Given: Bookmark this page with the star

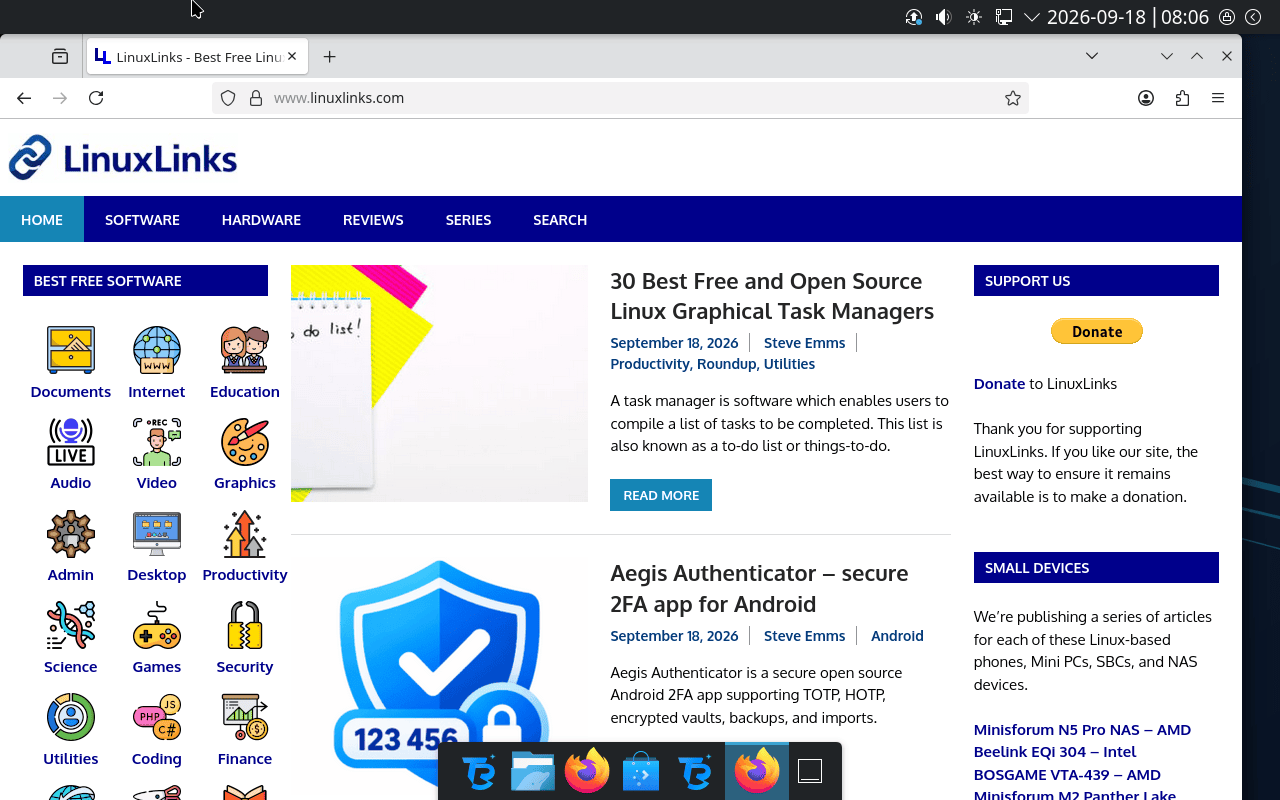Looking at the screenshot, I should click(x=1013, y=98).
